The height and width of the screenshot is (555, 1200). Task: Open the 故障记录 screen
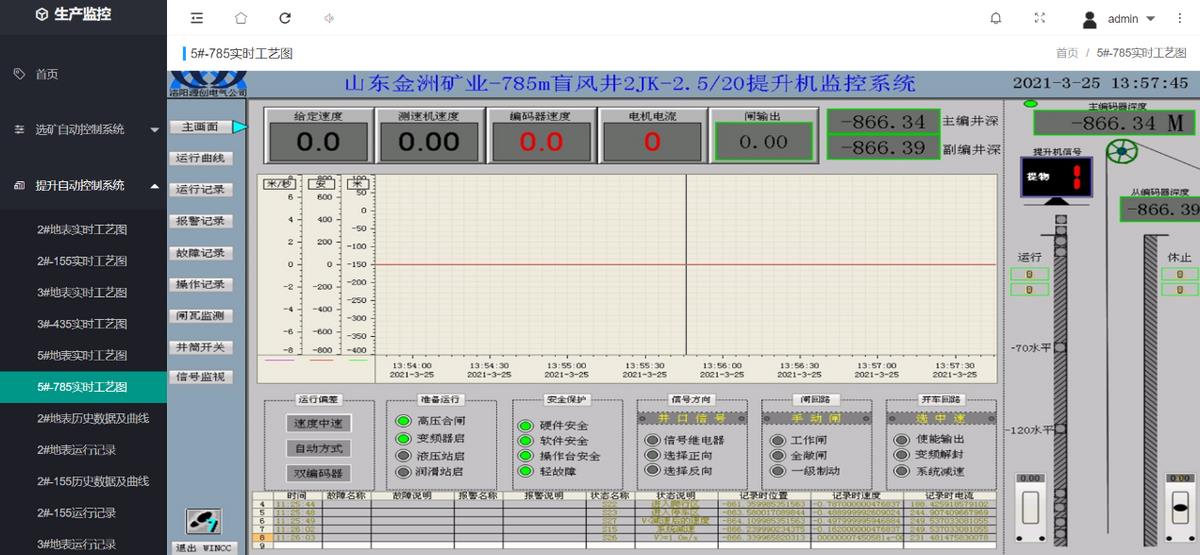coord(201,253)
